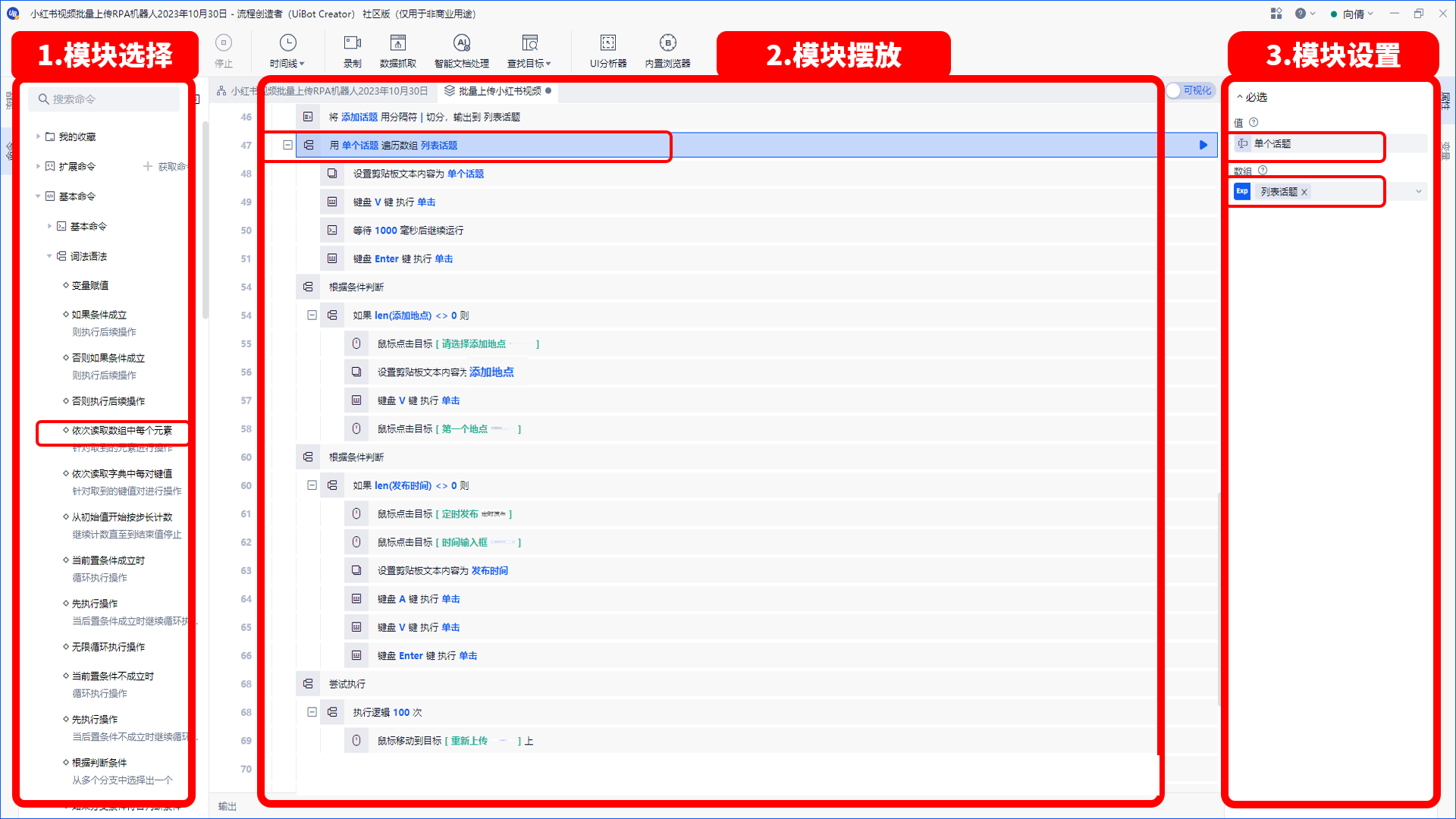Click the 请选择添加地点 target on line 55
The image size is (1456, 819).
[x=474, y=344]
